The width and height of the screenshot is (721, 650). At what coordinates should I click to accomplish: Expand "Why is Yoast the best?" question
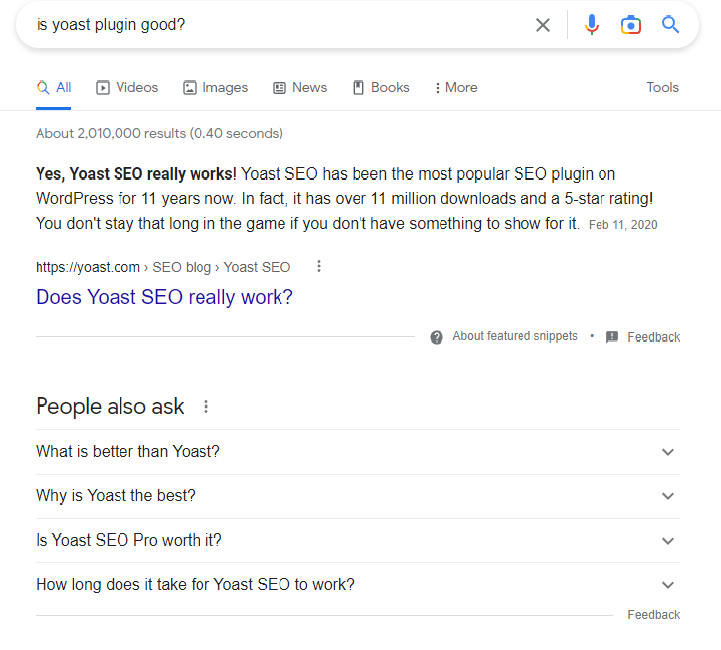[x=358, y=496]
